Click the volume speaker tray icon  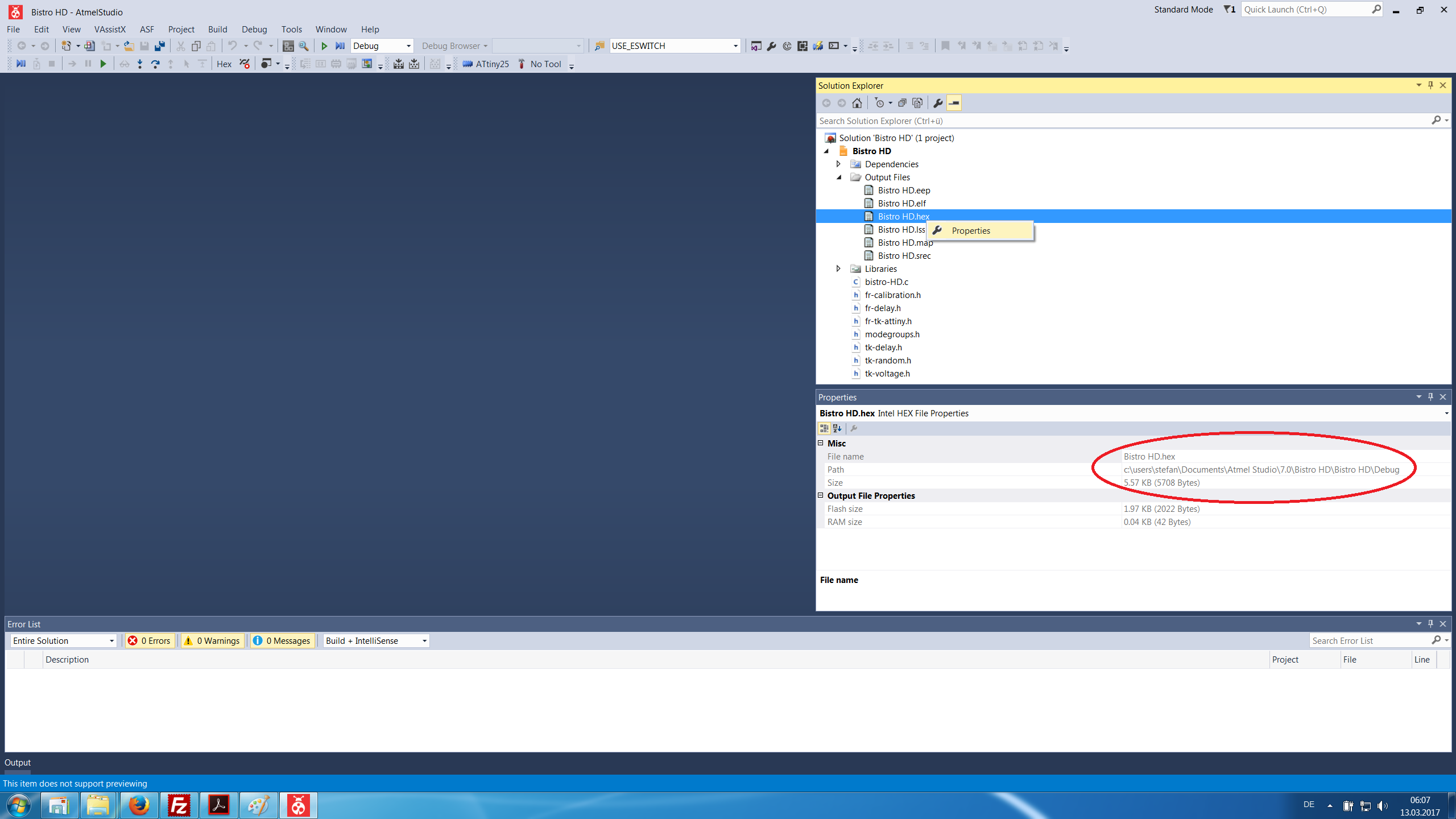pyautogui.click(x=1383, y=805)
